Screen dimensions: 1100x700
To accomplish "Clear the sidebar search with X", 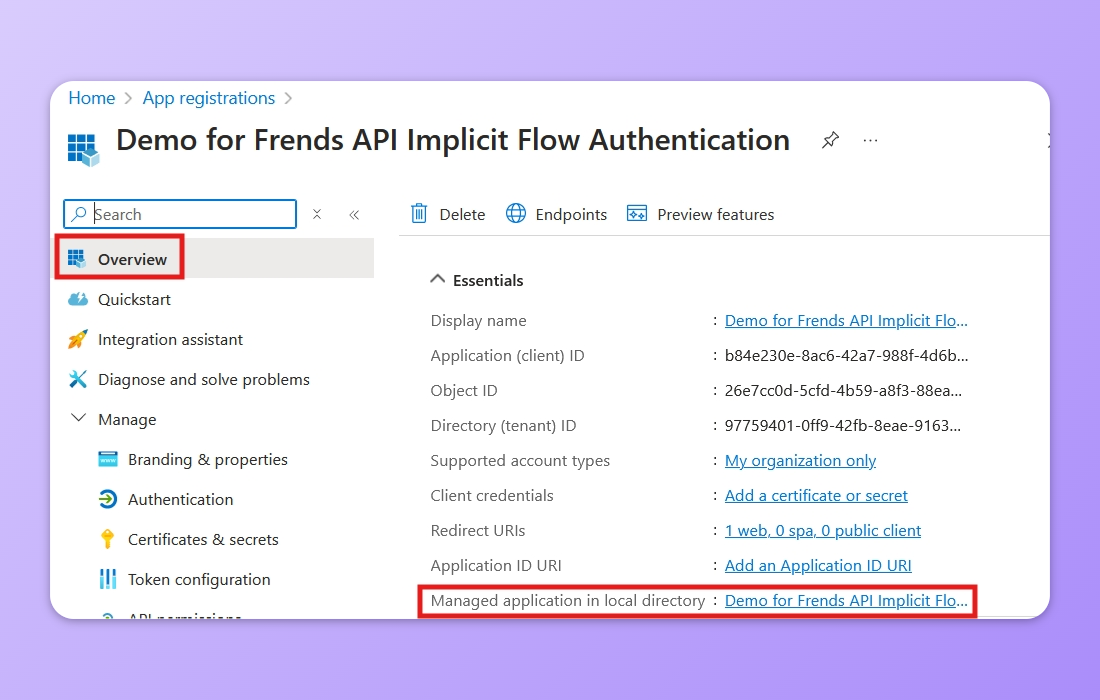I will coord(317,214).
